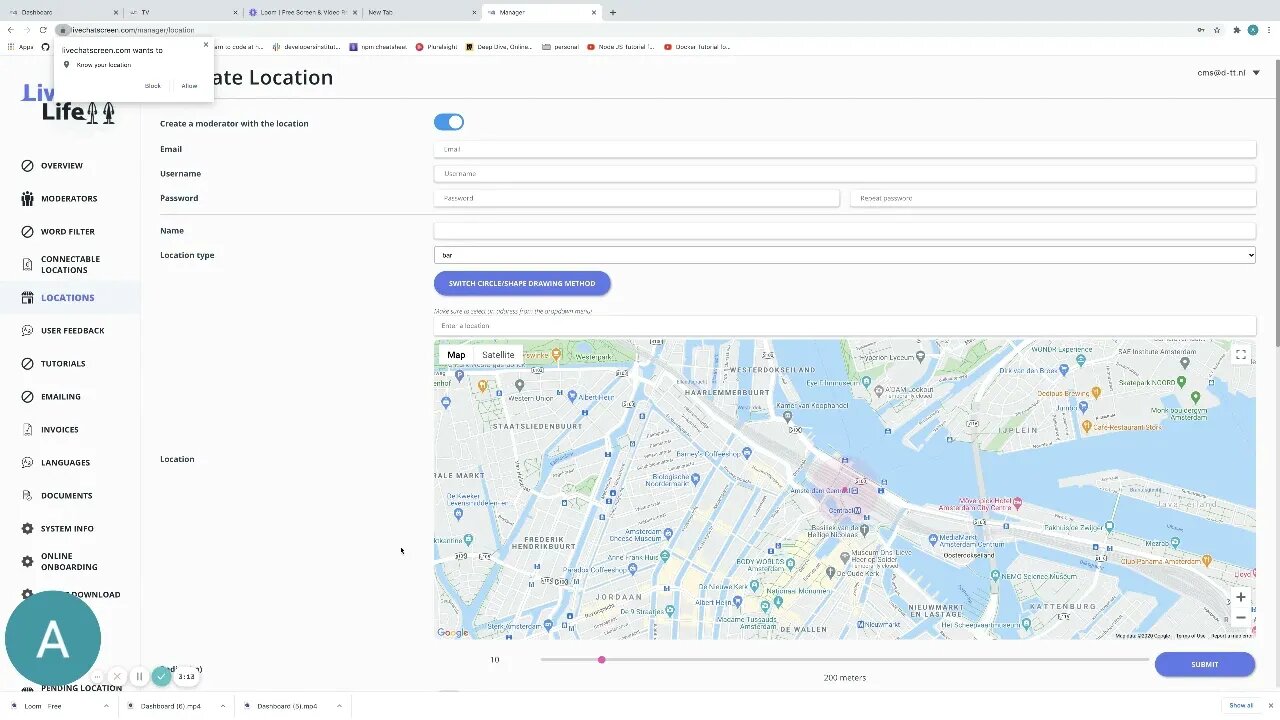Image resolution: width=1280 pixels, height=720 pixels.
Task: Expand the cms@d-tt.nl account menu
Action: tap(1229, 72)
